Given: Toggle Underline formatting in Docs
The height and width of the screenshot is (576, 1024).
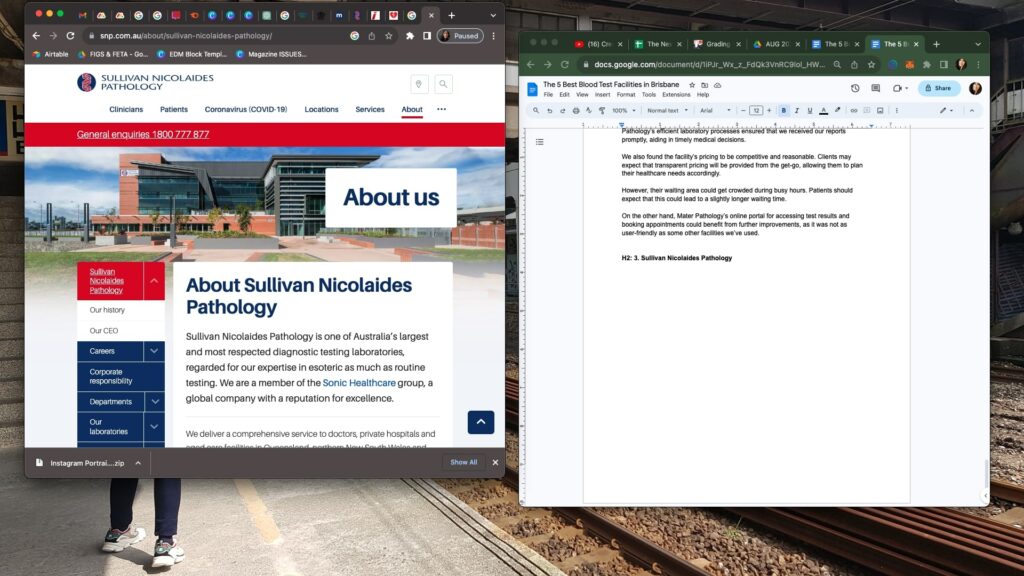Looking at the screenshot, I should [x=810, y=110].
